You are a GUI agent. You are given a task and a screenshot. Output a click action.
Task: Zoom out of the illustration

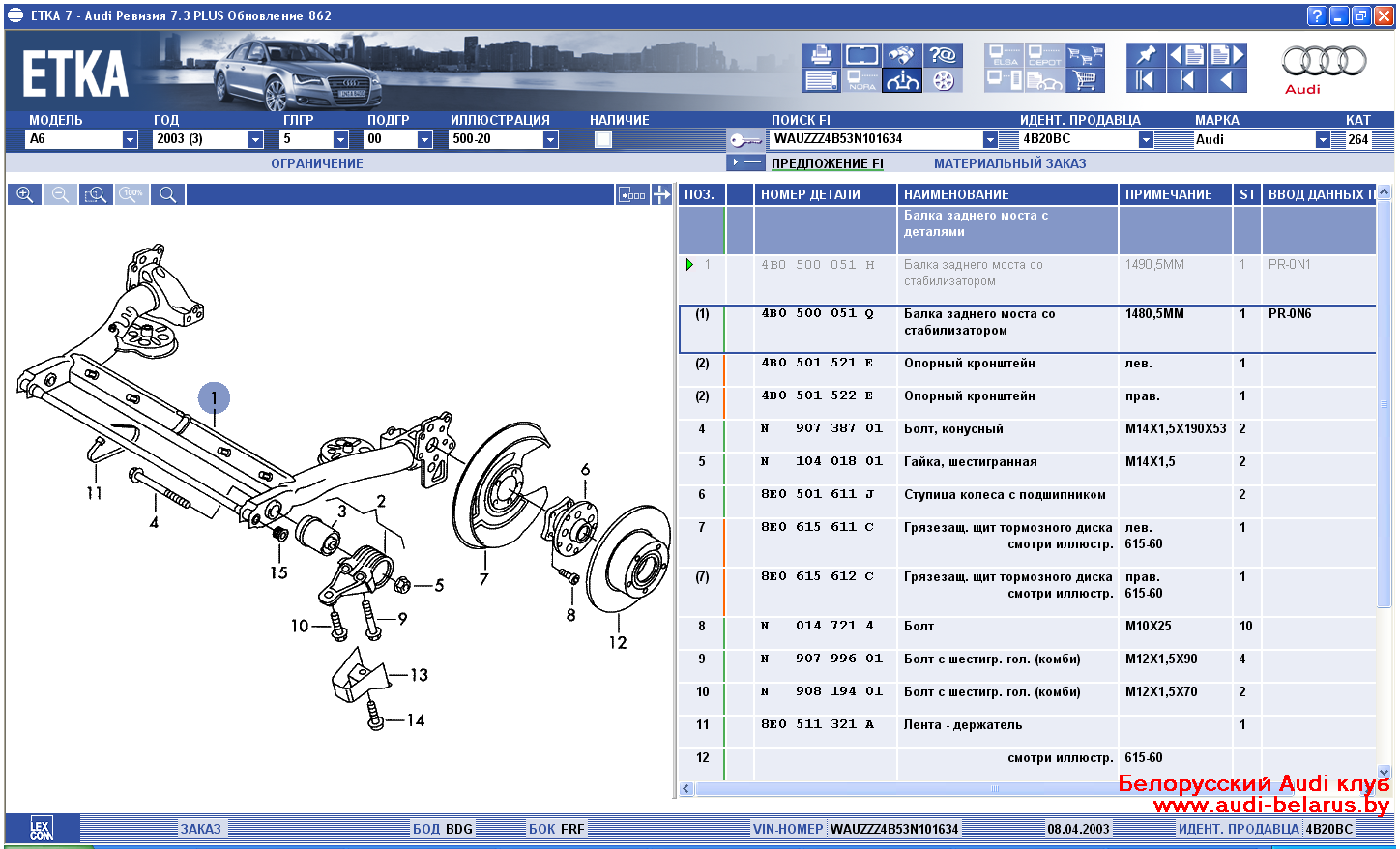click(60, 194)
